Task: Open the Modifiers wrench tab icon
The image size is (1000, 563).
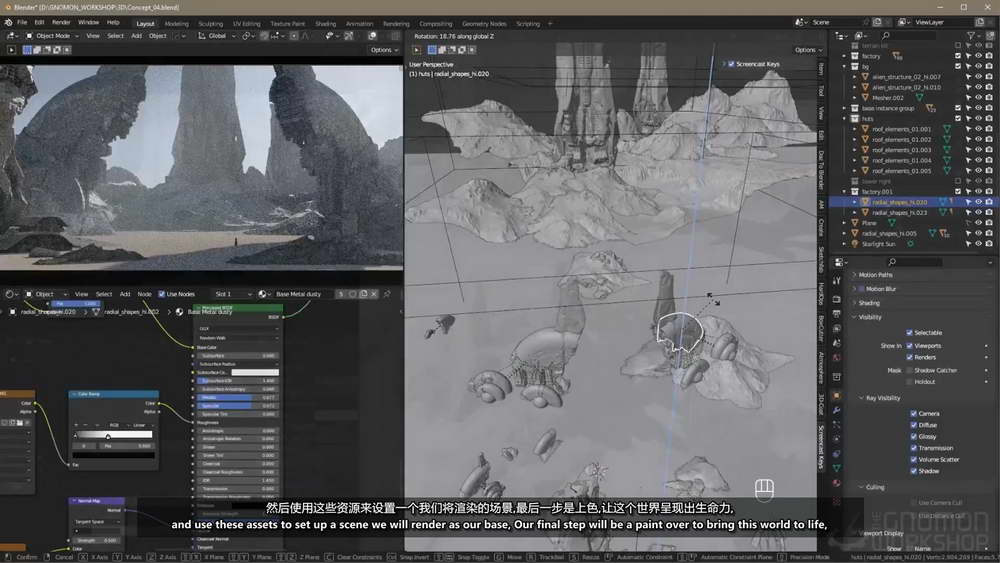Action: click(837, 411)
